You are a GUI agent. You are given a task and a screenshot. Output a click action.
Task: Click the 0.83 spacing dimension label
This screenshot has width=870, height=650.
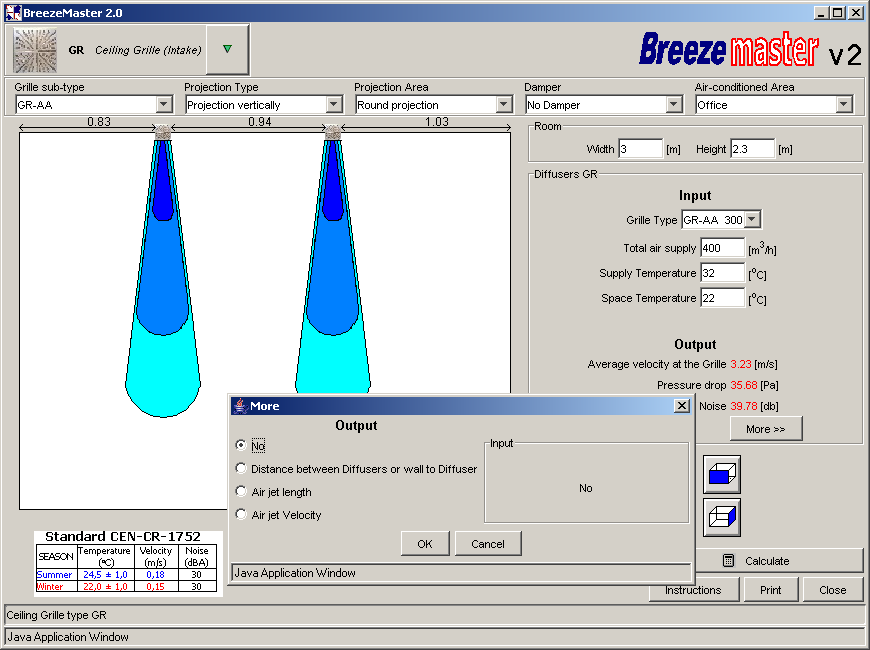click(99, 122)
